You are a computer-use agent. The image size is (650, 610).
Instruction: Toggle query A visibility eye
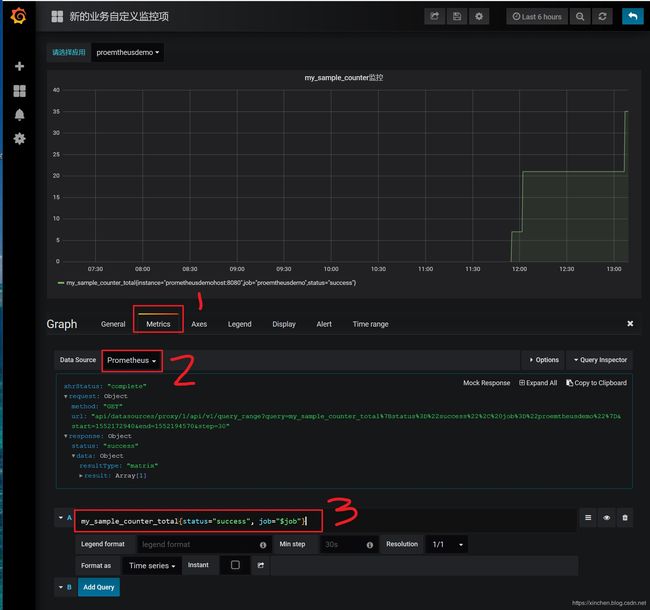(606, 518)
